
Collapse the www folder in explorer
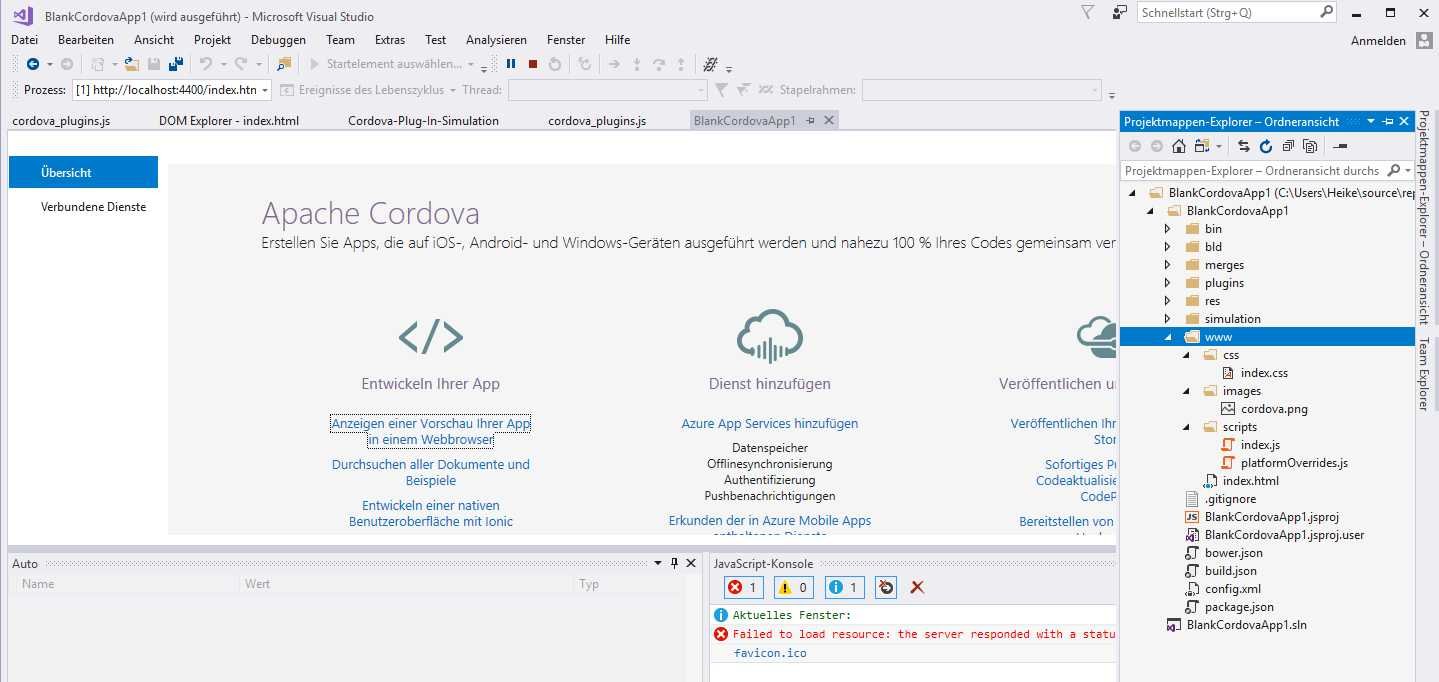[1167, 337]
